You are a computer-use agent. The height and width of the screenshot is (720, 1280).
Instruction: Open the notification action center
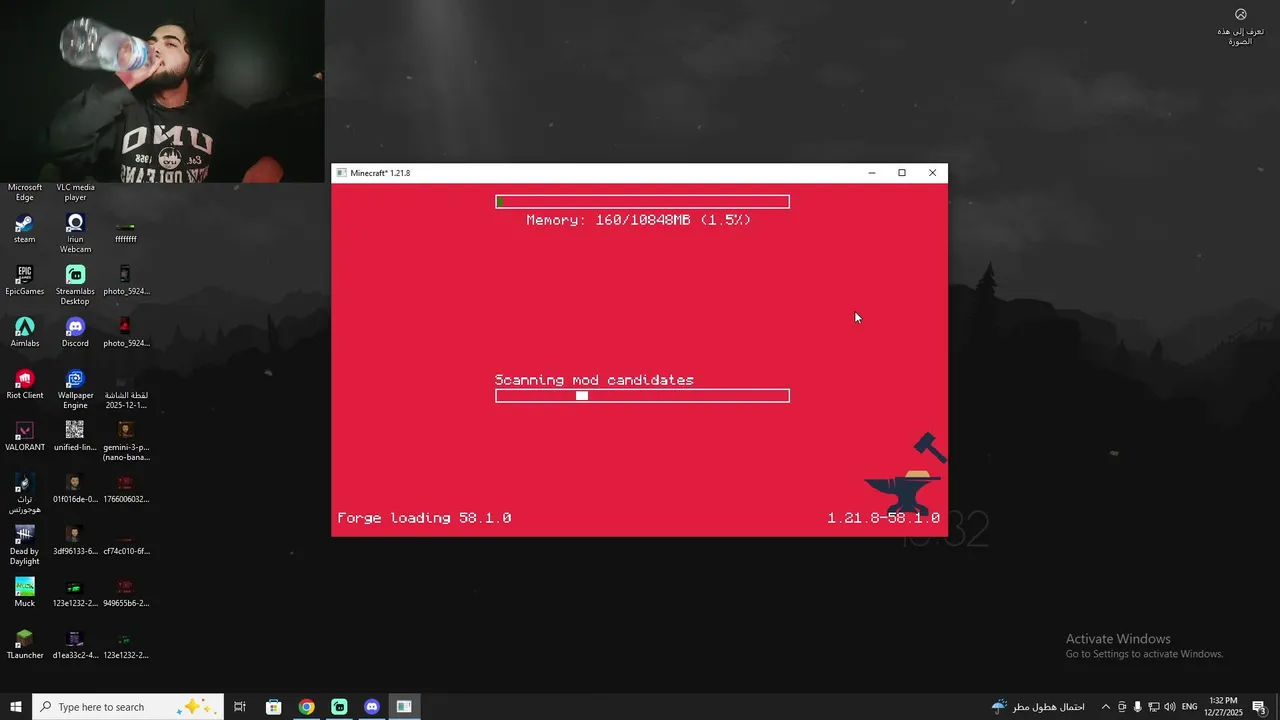pos(1260,707)
